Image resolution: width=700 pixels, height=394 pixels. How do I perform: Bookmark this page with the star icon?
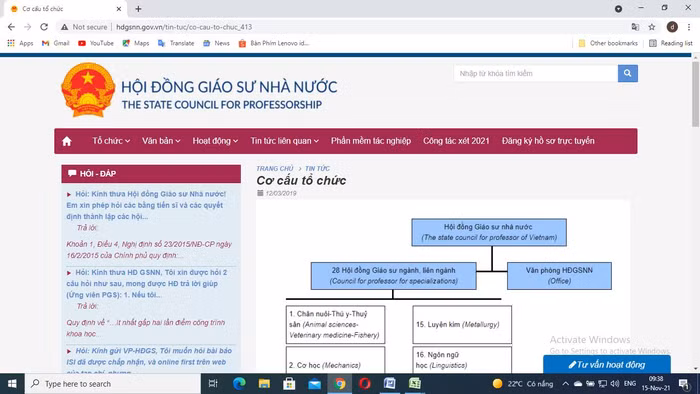(x=652, y=27)
